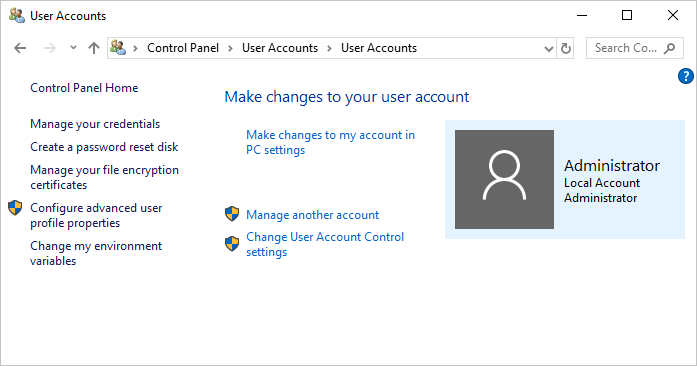697x366 pixels.
Task: Expand chevron after first User Accounts breadcrumb
Action: 329,48
